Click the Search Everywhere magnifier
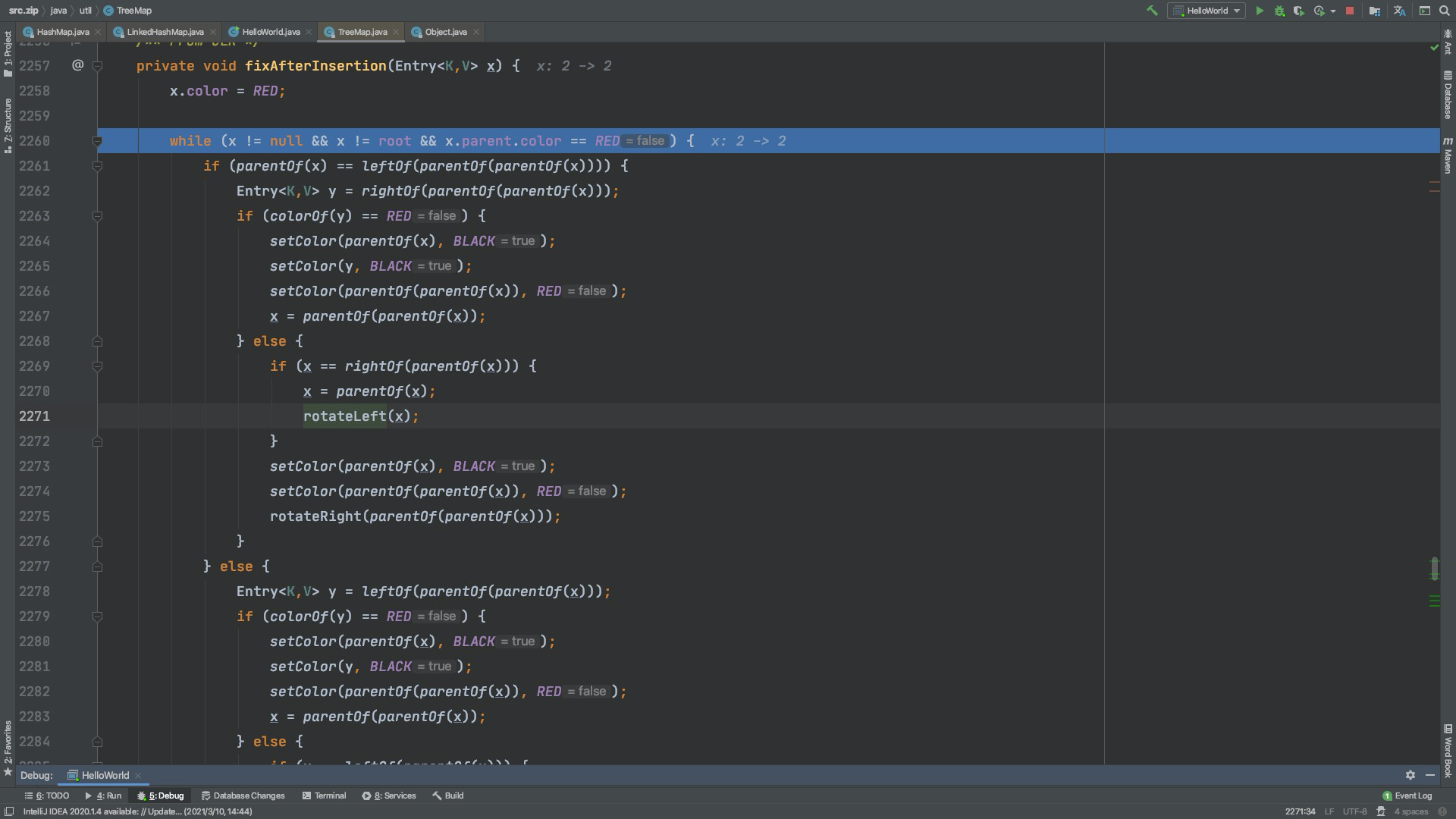Viewport: 1456px width, 819px height. click(x=1445, y=11)
